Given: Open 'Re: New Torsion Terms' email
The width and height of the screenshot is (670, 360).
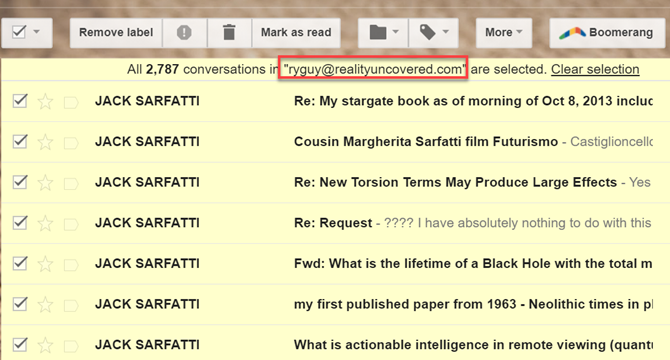Looking at the screenshot, I should (455, 182).
